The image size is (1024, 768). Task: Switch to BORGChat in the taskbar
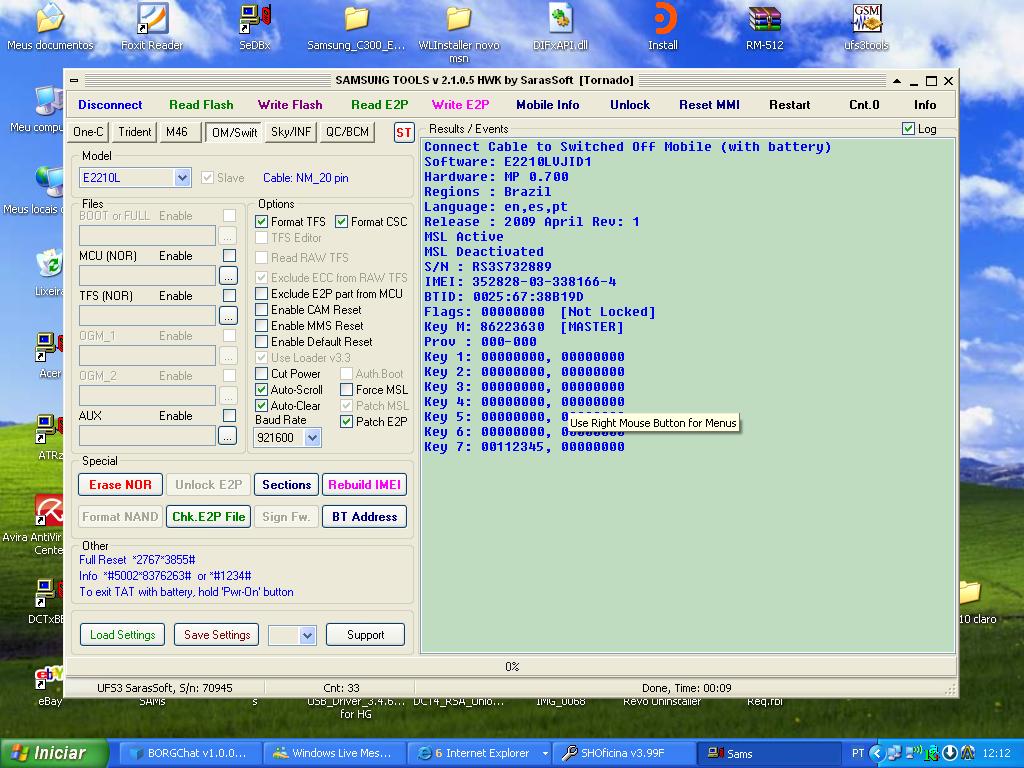(x=189, y=753)
